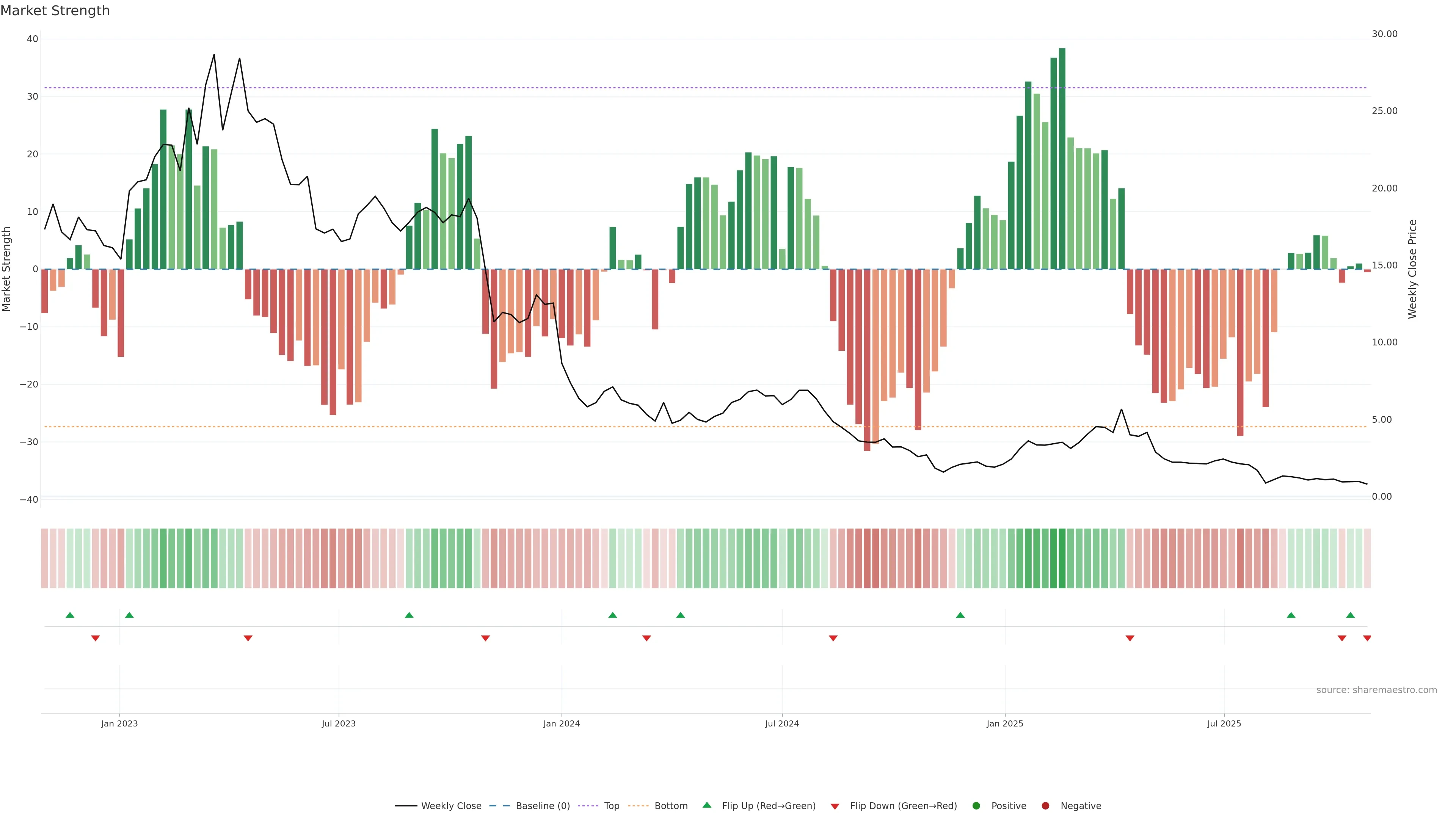
Task: Click dark red Negative circle in legend
Action: click(x=1045, y=806)
